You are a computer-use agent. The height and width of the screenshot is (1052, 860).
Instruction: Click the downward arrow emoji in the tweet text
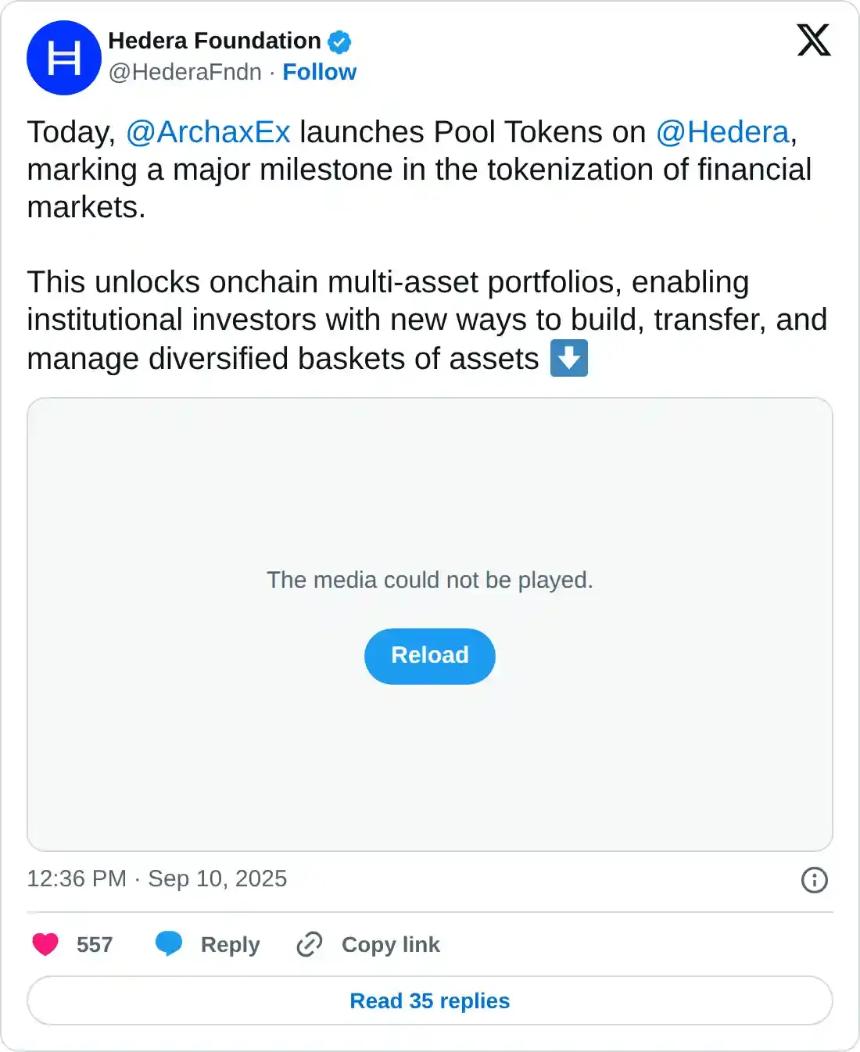click(x=569, y=357)
